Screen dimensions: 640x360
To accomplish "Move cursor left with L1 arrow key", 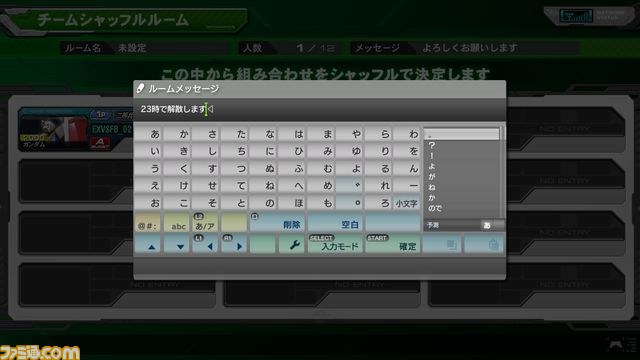I will [x=205, y=244].
